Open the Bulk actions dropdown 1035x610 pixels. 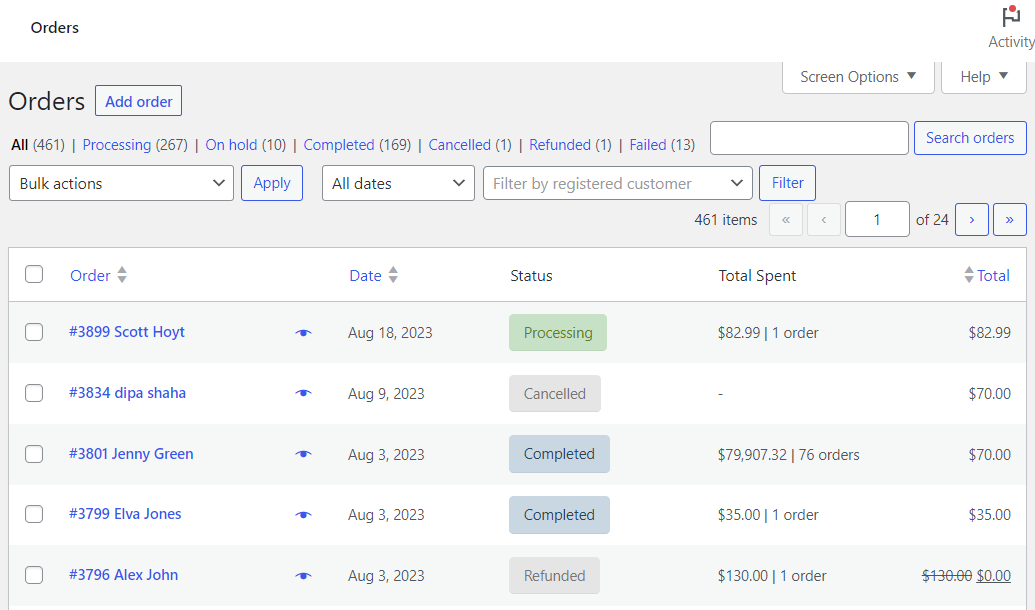[121, 183]
